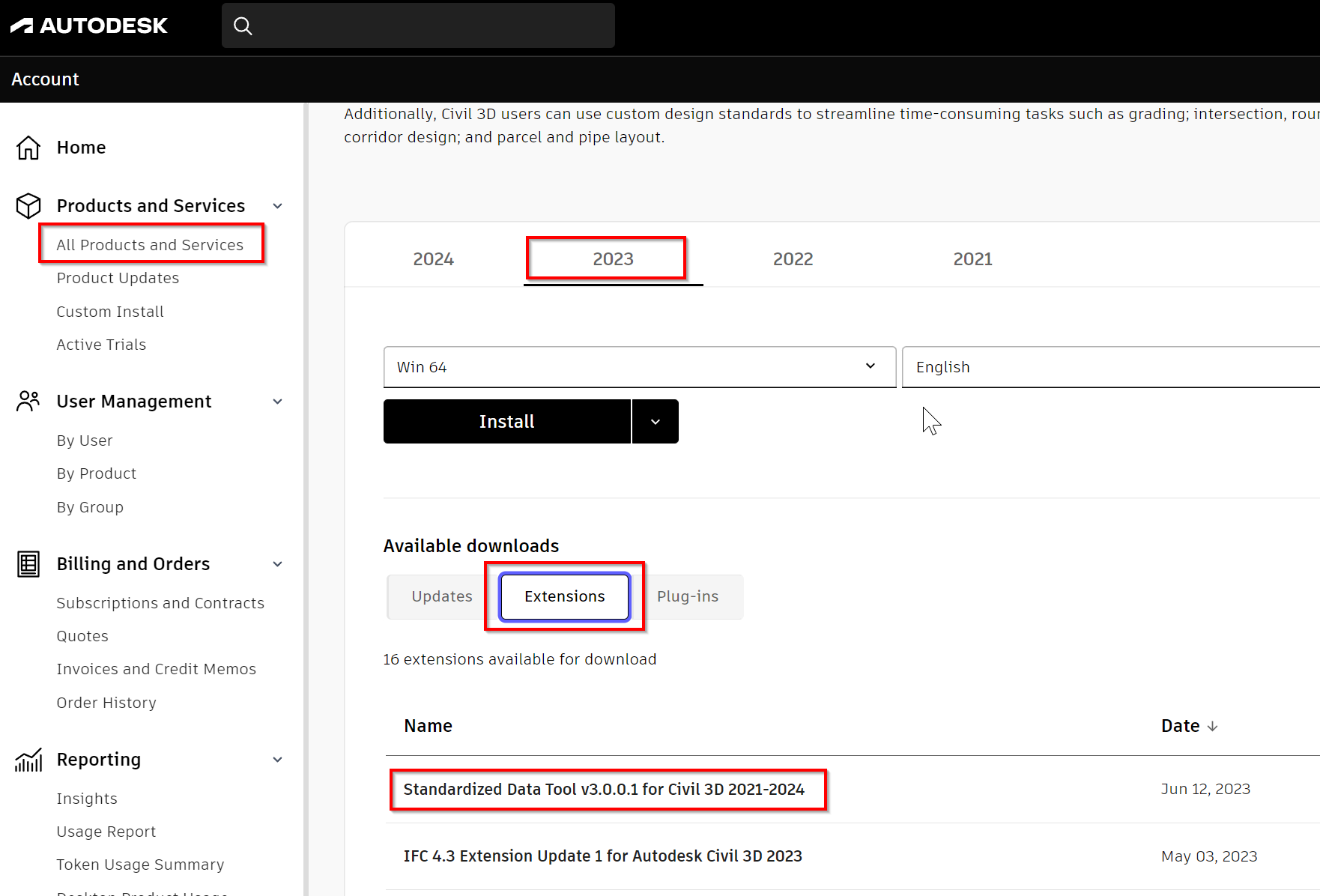The width and height of the screenshot is (1320, 896).
Task: Click the search magnifier icon
Action: click(x=243, y=25)
